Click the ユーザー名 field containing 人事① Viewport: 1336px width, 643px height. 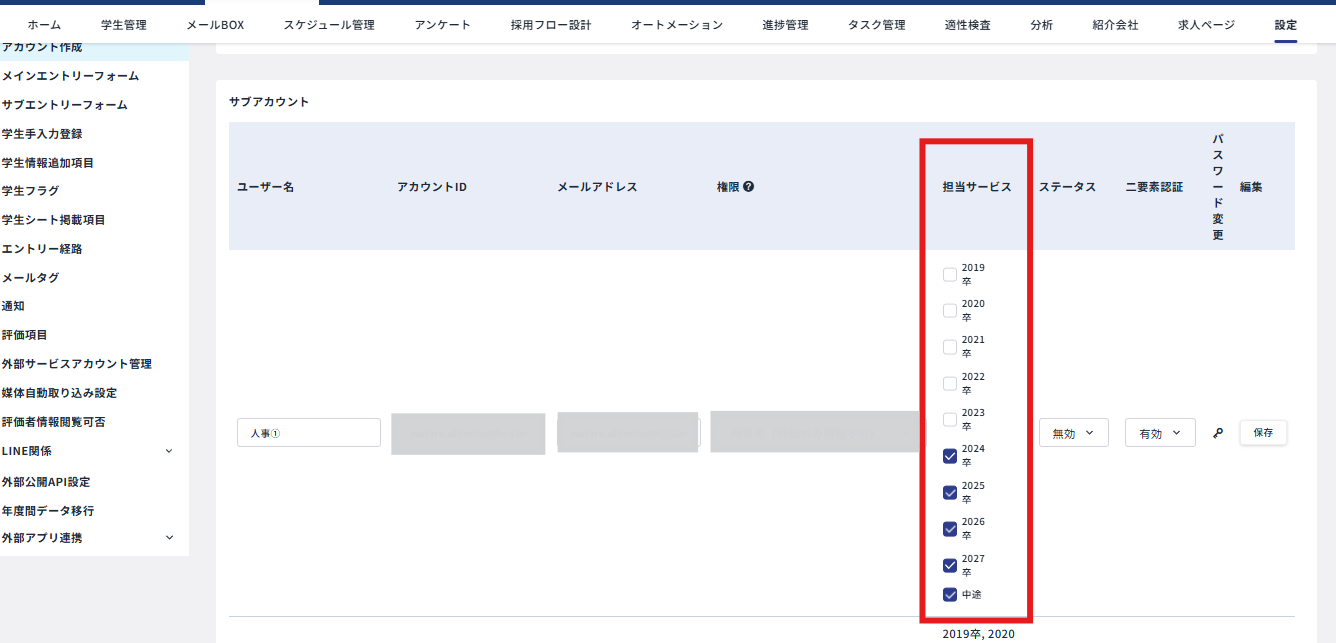[x=308, y=433]
